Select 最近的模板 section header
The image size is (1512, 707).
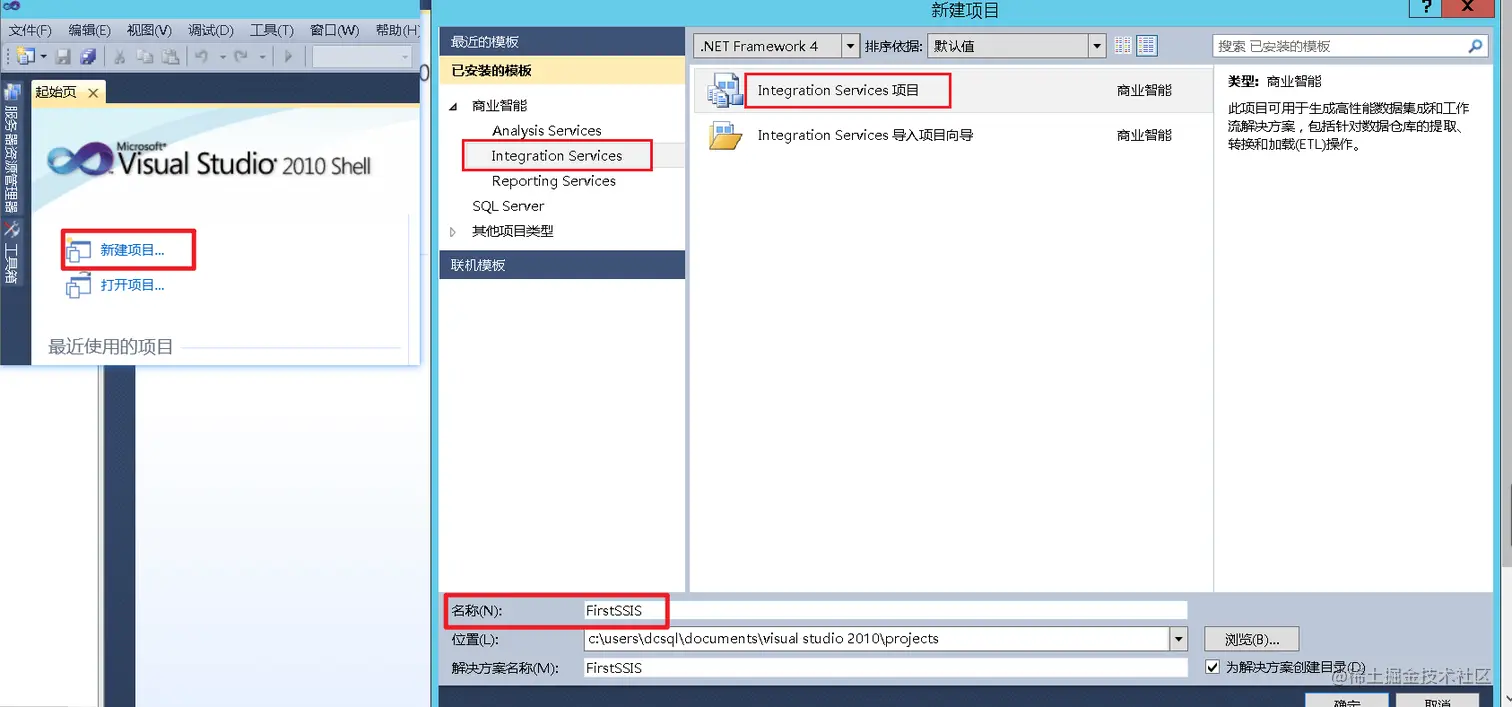click(x=562, y=42)
